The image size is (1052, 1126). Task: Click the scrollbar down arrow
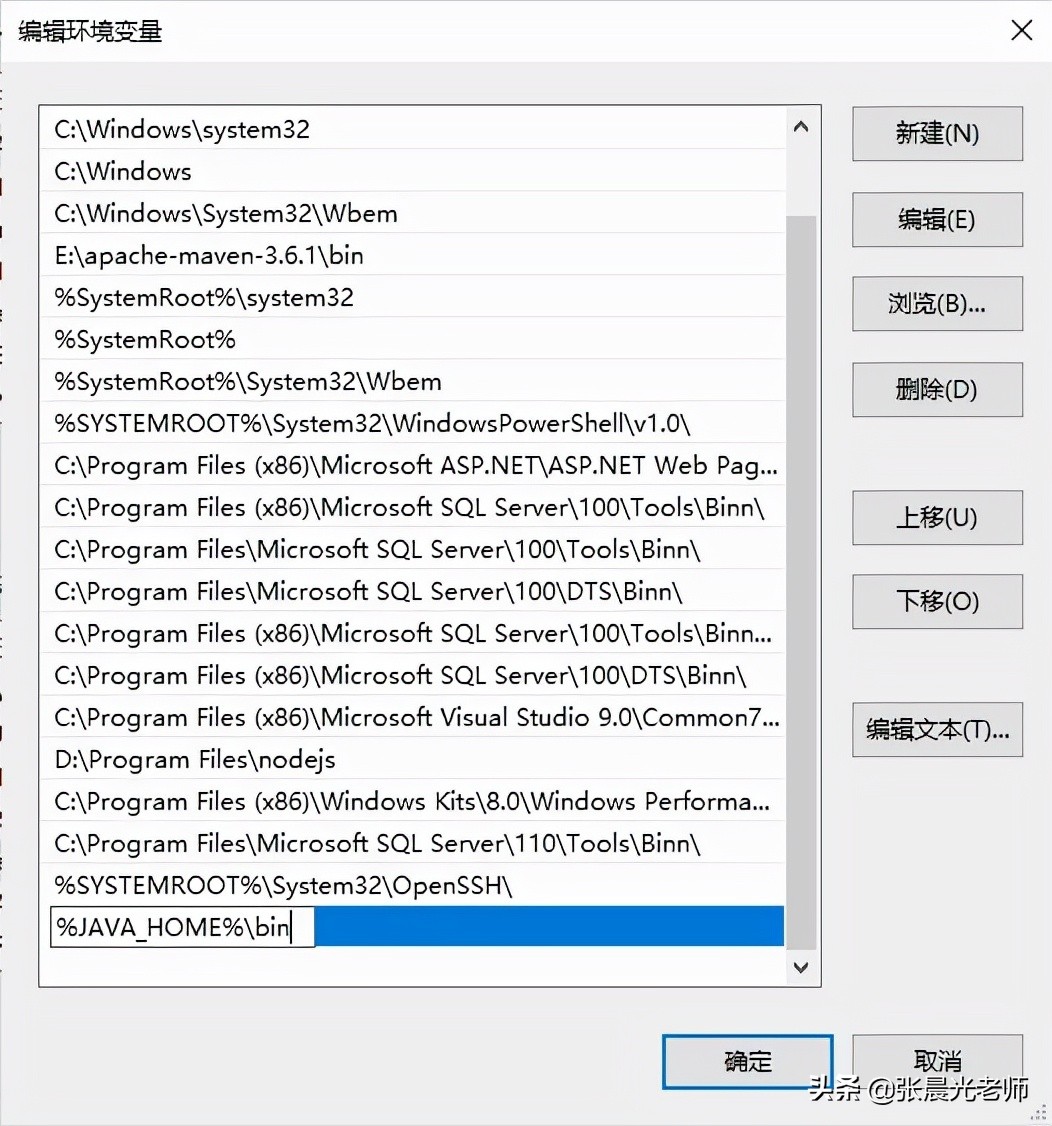(x=801, y=967)
